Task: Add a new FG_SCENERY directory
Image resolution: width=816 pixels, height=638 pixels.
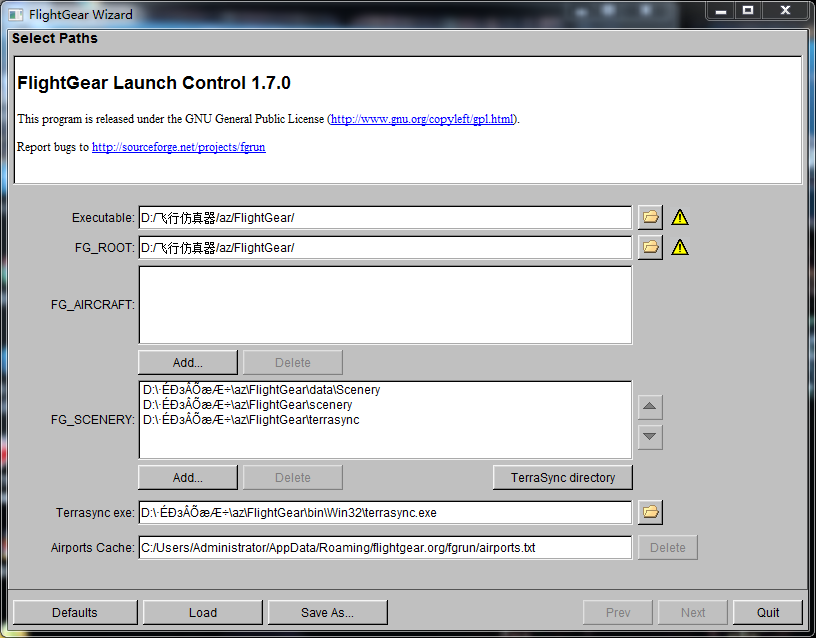Action: pos(188,477)
